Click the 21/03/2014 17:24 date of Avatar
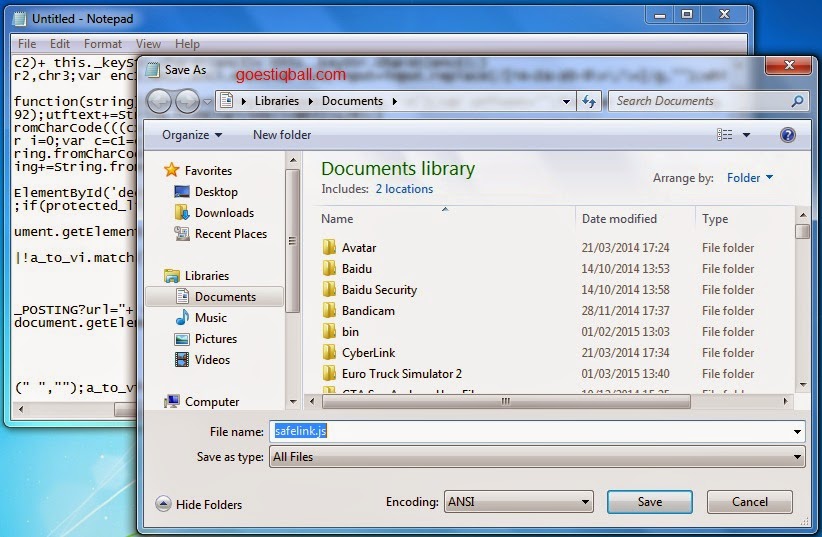 (x=625, y=248)
